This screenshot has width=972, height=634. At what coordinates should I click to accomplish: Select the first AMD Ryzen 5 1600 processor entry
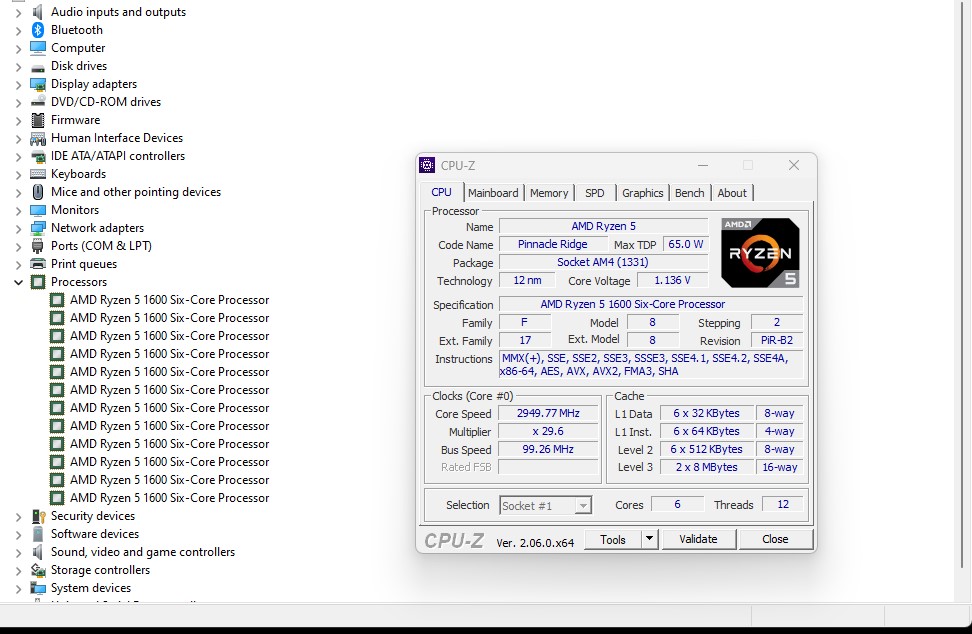[169, 300]
